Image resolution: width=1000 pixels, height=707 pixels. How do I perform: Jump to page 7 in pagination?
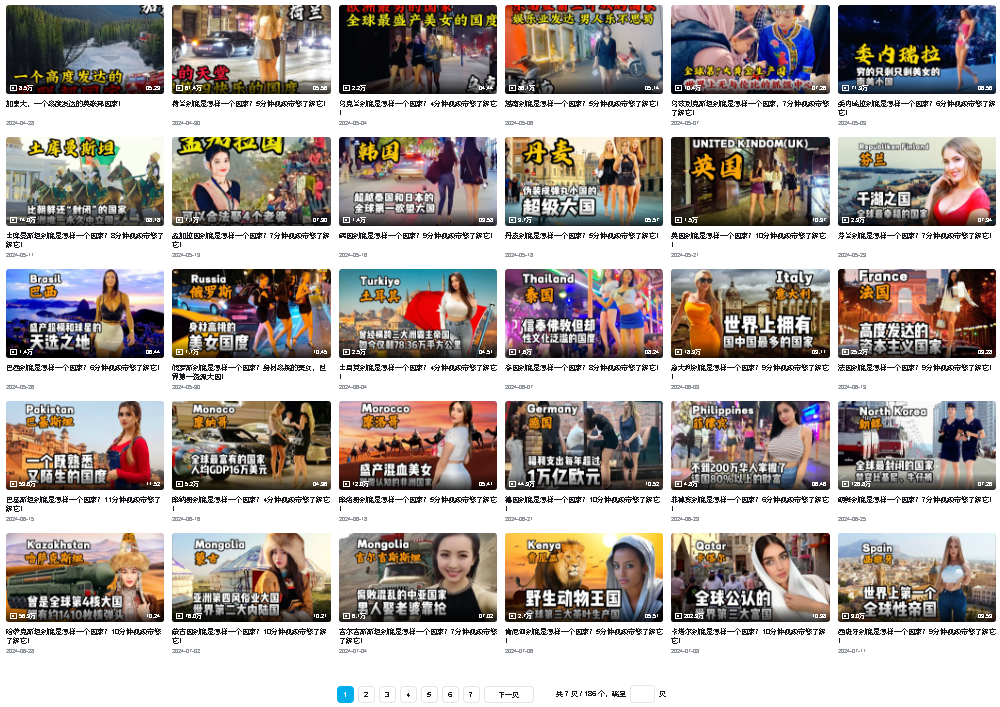pyautogui.click(x=471, y=694)
